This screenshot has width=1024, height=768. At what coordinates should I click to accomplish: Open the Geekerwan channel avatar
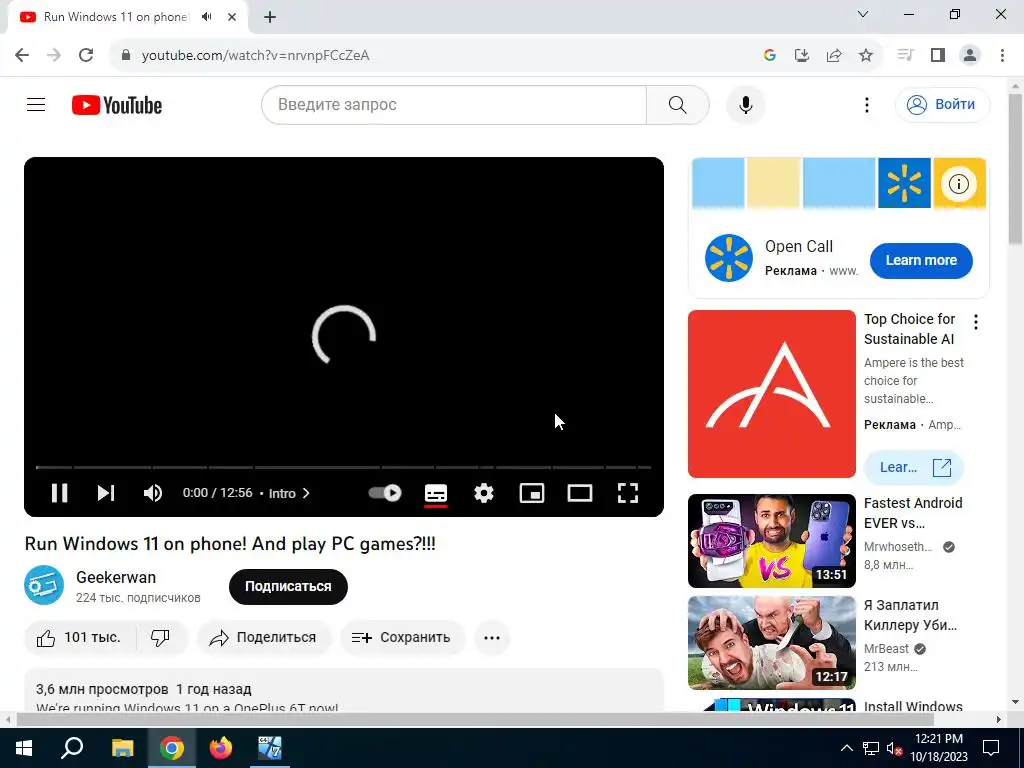point(44,585)
